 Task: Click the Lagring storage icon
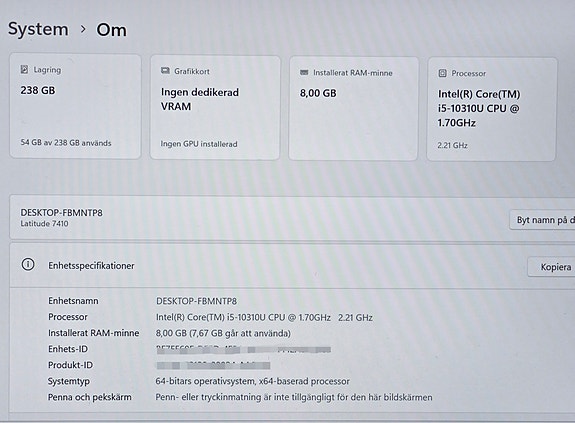pyautogui.click(x=24, y=69)
